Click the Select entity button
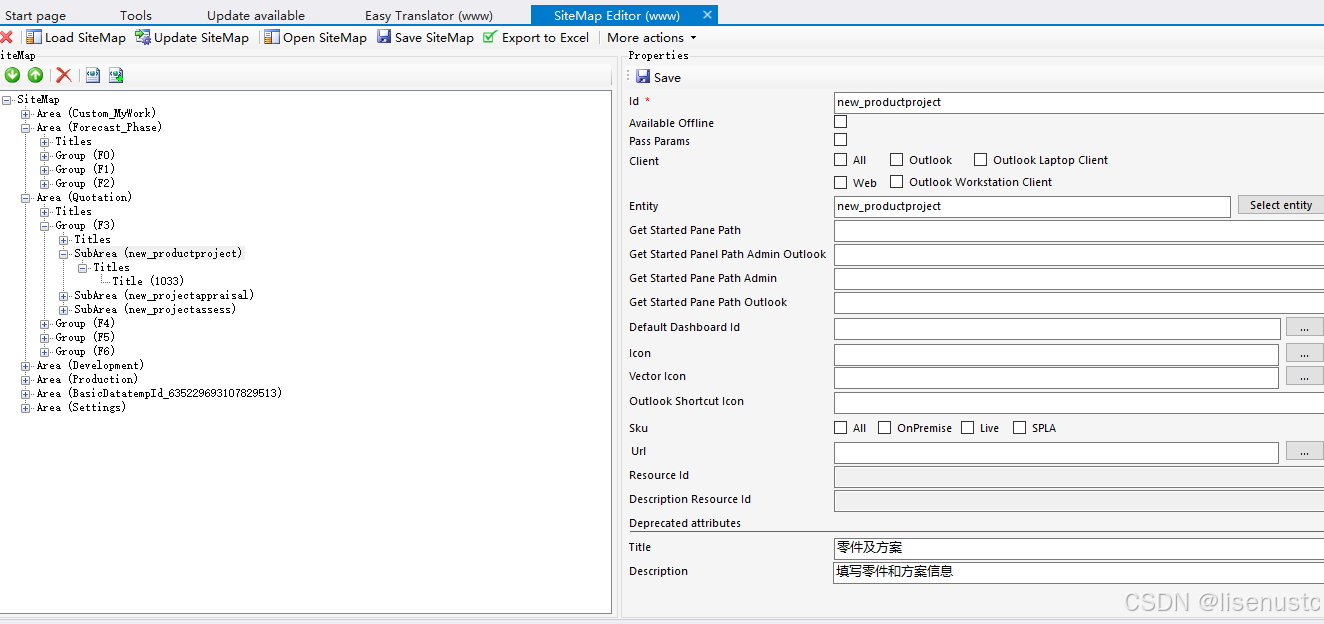1324x624 pixels. (1281, 205)
